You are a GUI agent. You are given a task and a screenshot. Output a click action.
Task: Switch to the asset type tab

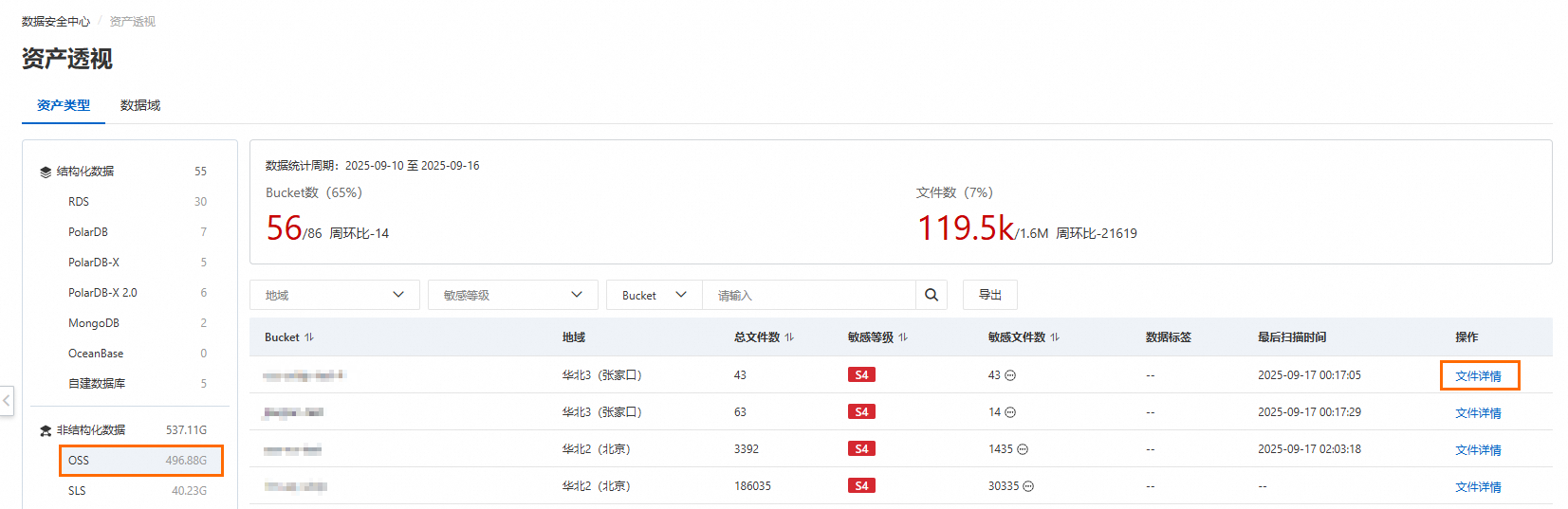click(64, 105)
